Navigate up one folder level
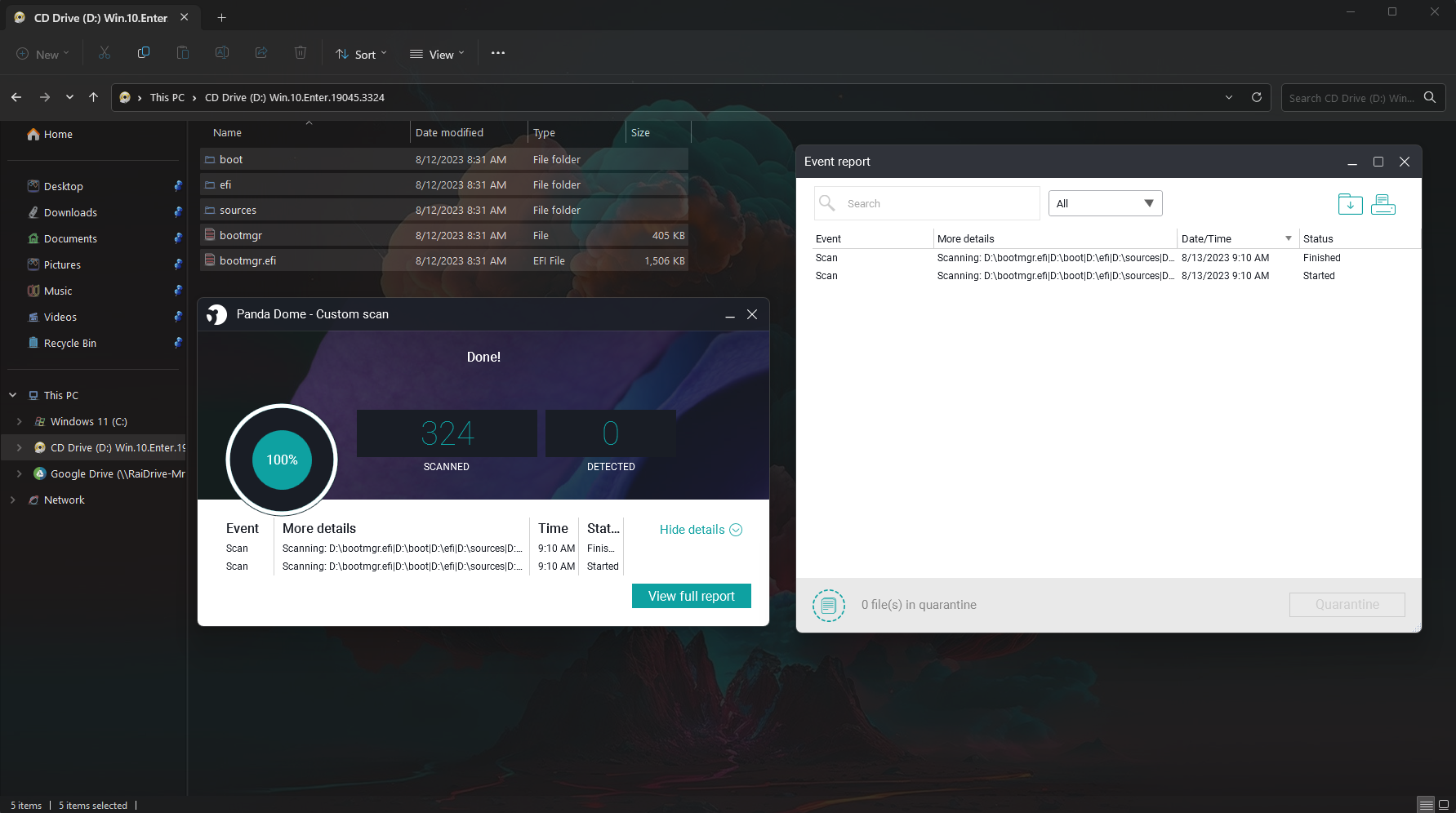1456x813 pixels. click(94, 97)
